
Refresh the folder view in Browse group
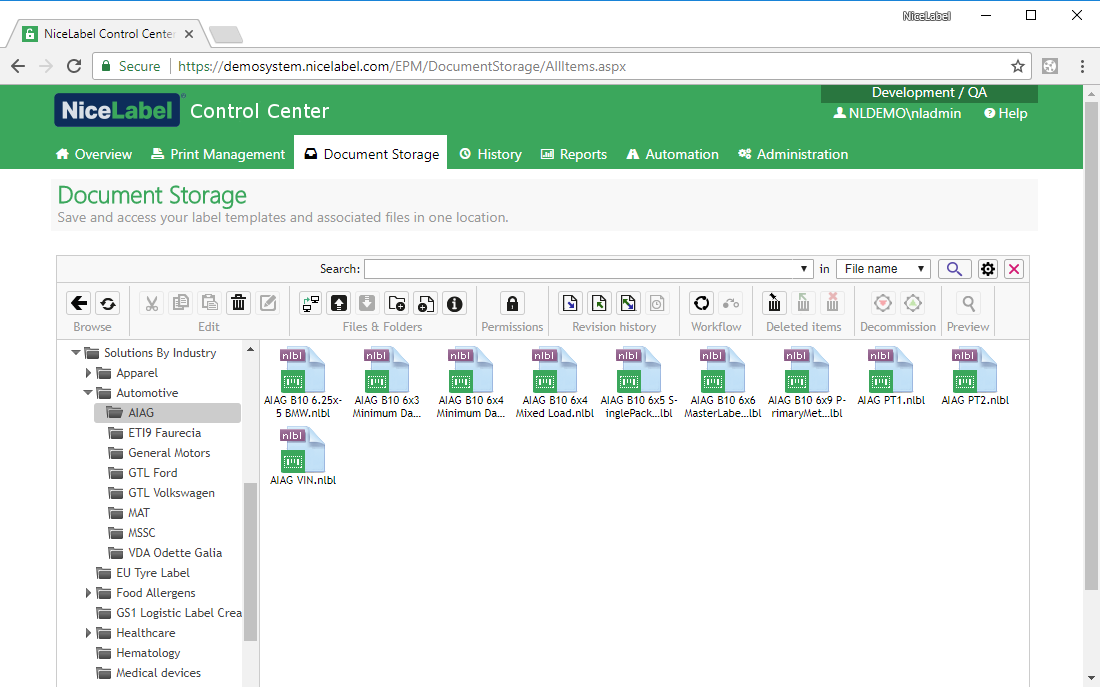pyautogui.click(x=108, y=303)
